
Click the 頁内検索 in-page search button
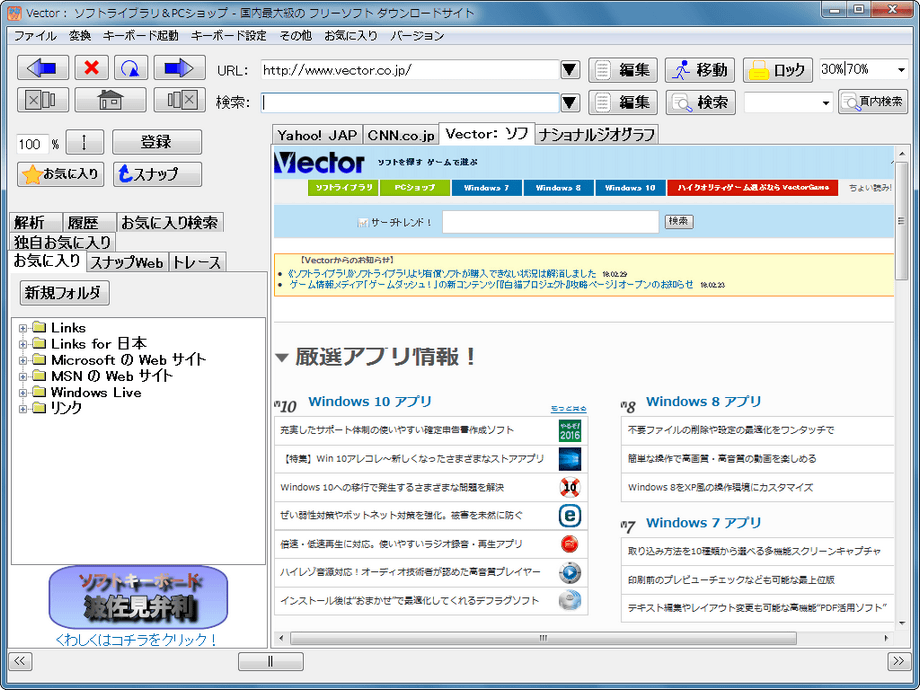click(873, 102)
